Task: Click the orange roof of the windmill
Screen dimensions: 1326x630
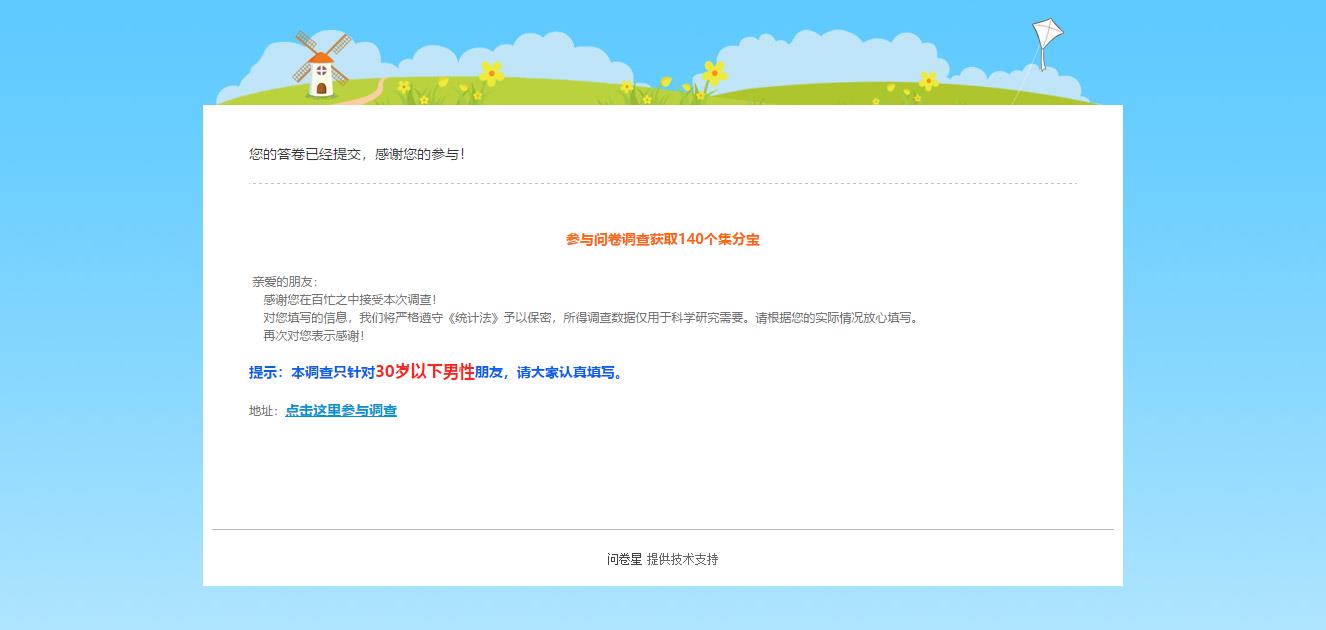Action: 320,58
